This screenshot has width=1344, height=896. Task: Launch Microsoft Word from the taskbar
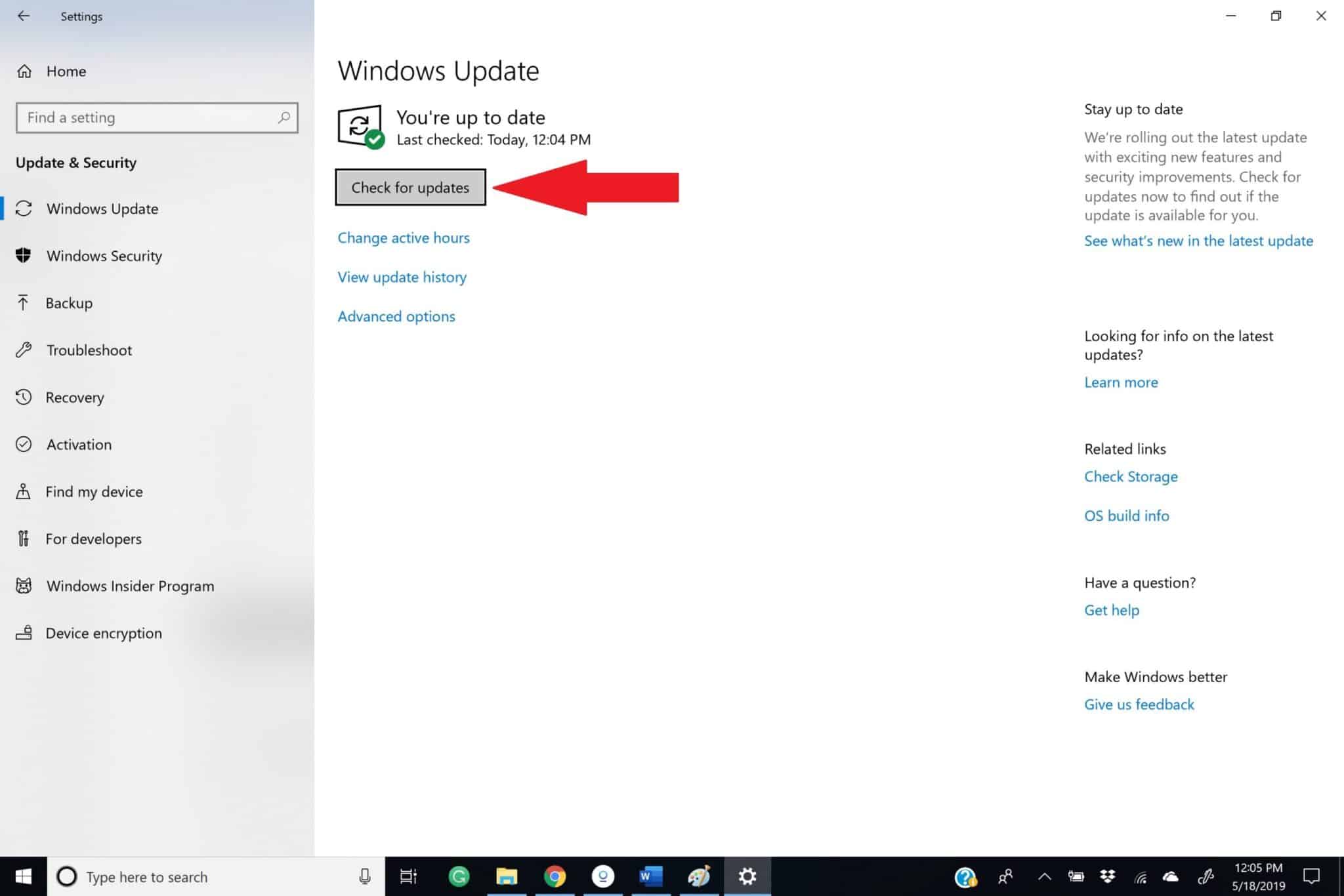click(x=651, y=876)
